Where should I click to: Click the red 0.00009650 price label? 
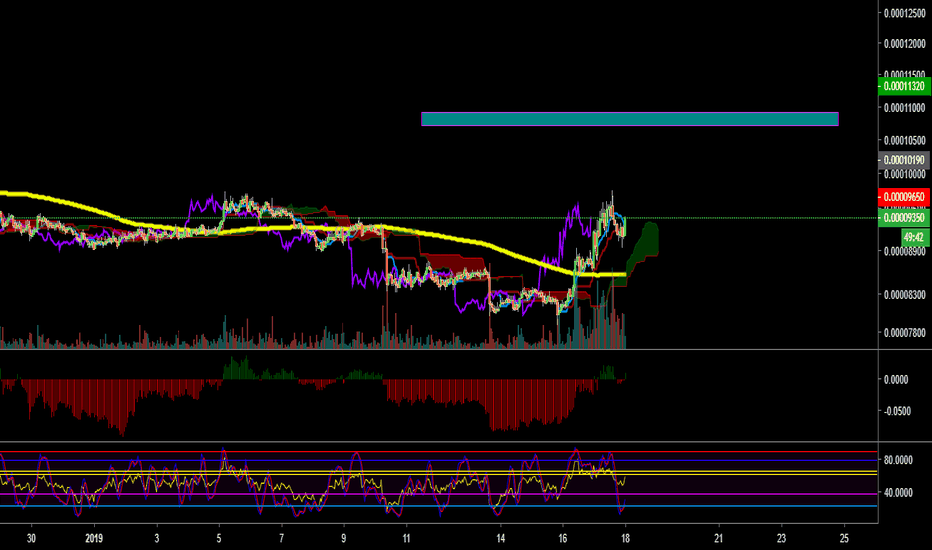(x=904, y=197)
